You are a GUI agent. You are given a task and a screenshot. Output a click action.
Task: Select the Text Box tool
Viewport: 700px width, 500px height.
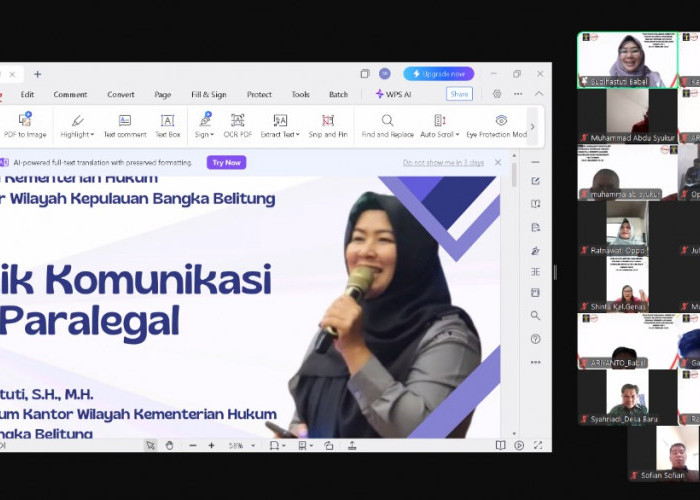[x=167, y=125]
